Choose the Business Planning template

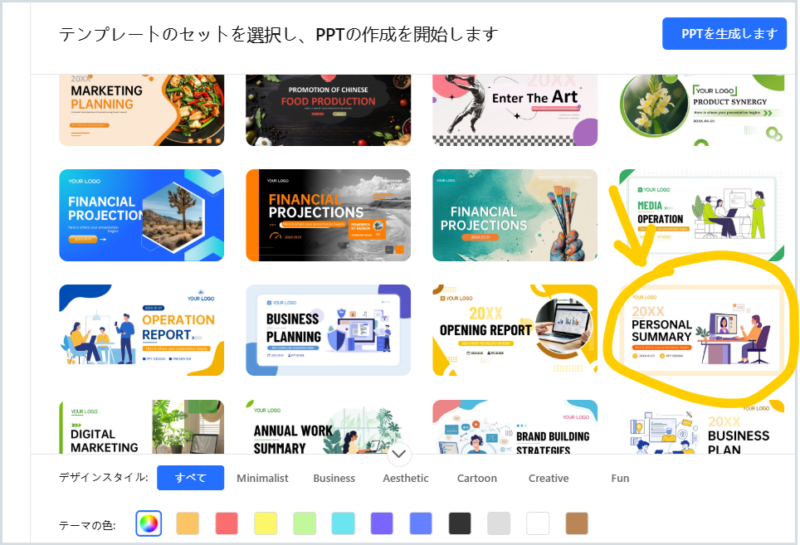(328, 330)
